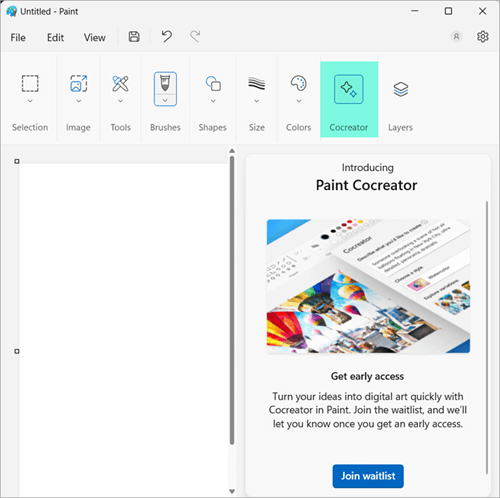
Task: Expand the Tools dropdown chevron
Action: pos(120,101)
